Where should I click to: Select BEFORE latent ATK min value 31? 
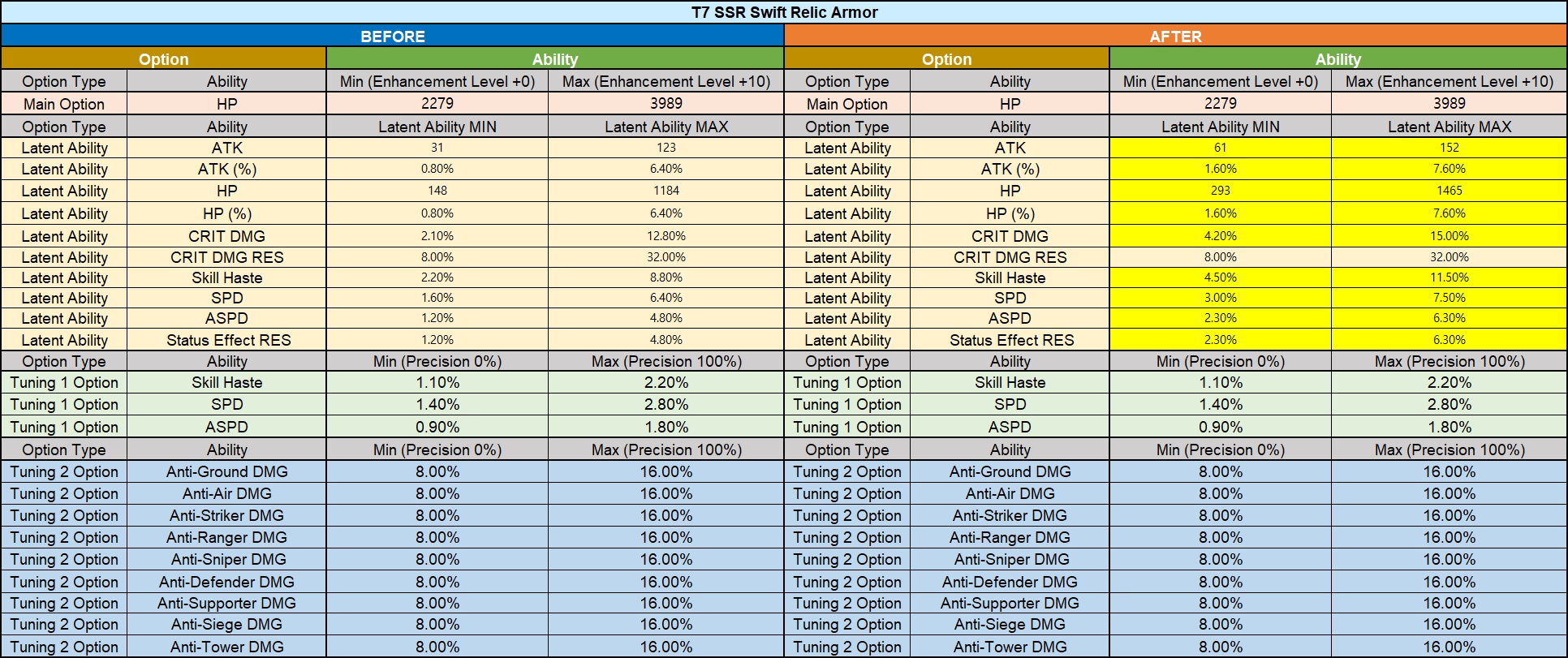437,148
